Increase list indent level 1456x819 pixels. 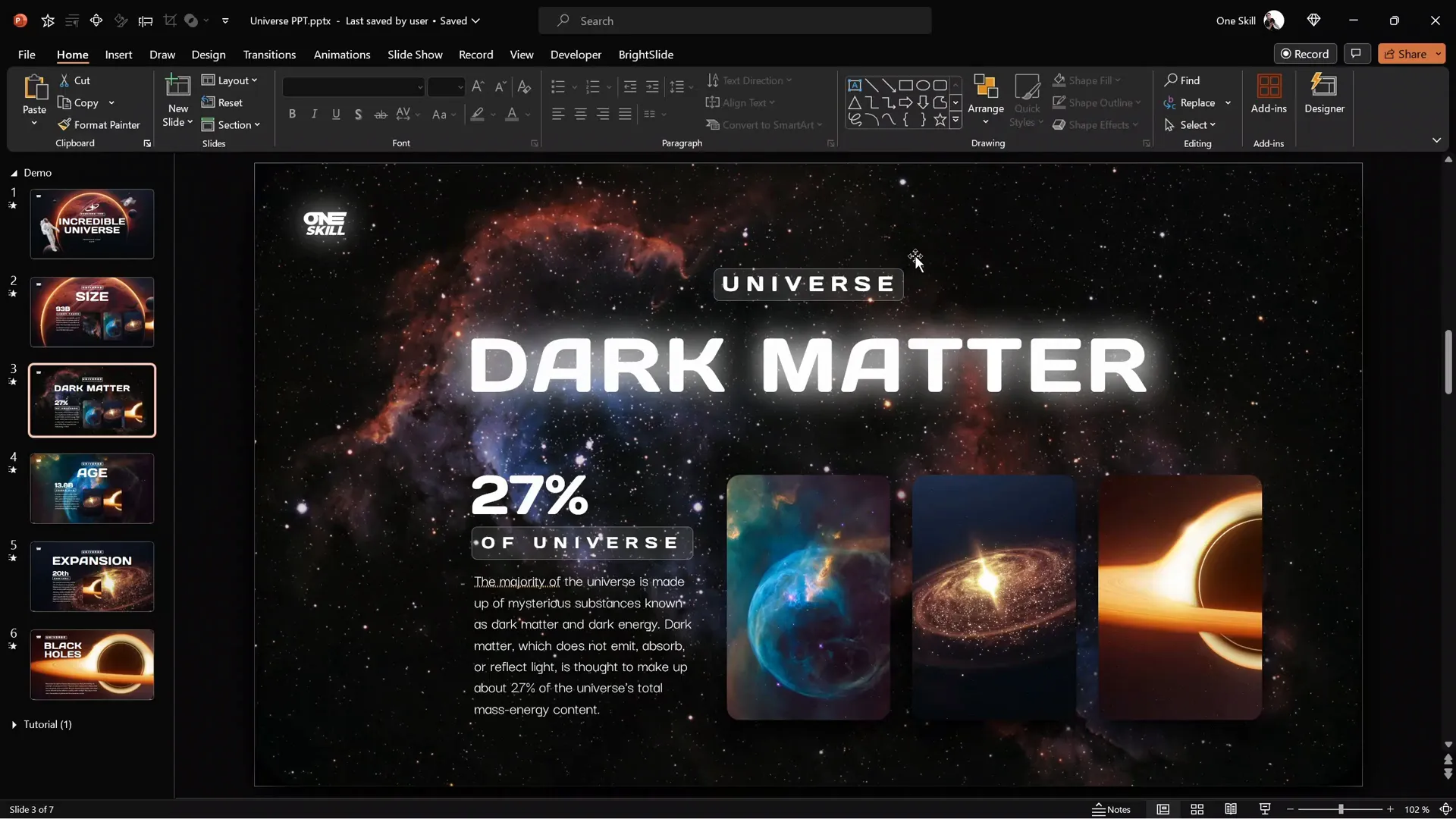pos(652,87)
